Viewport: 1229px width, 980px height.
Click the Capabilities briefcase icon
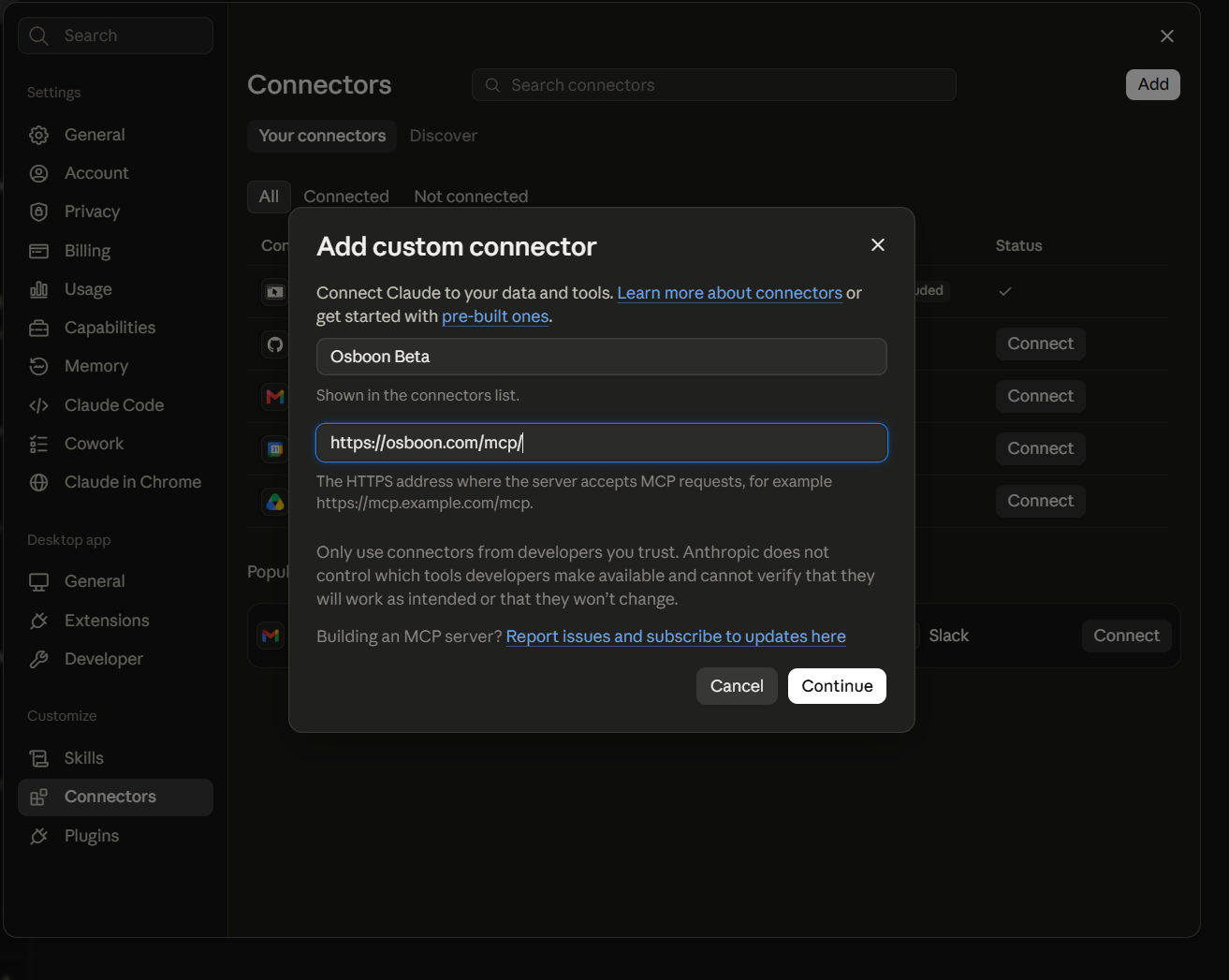pos(38,328)
